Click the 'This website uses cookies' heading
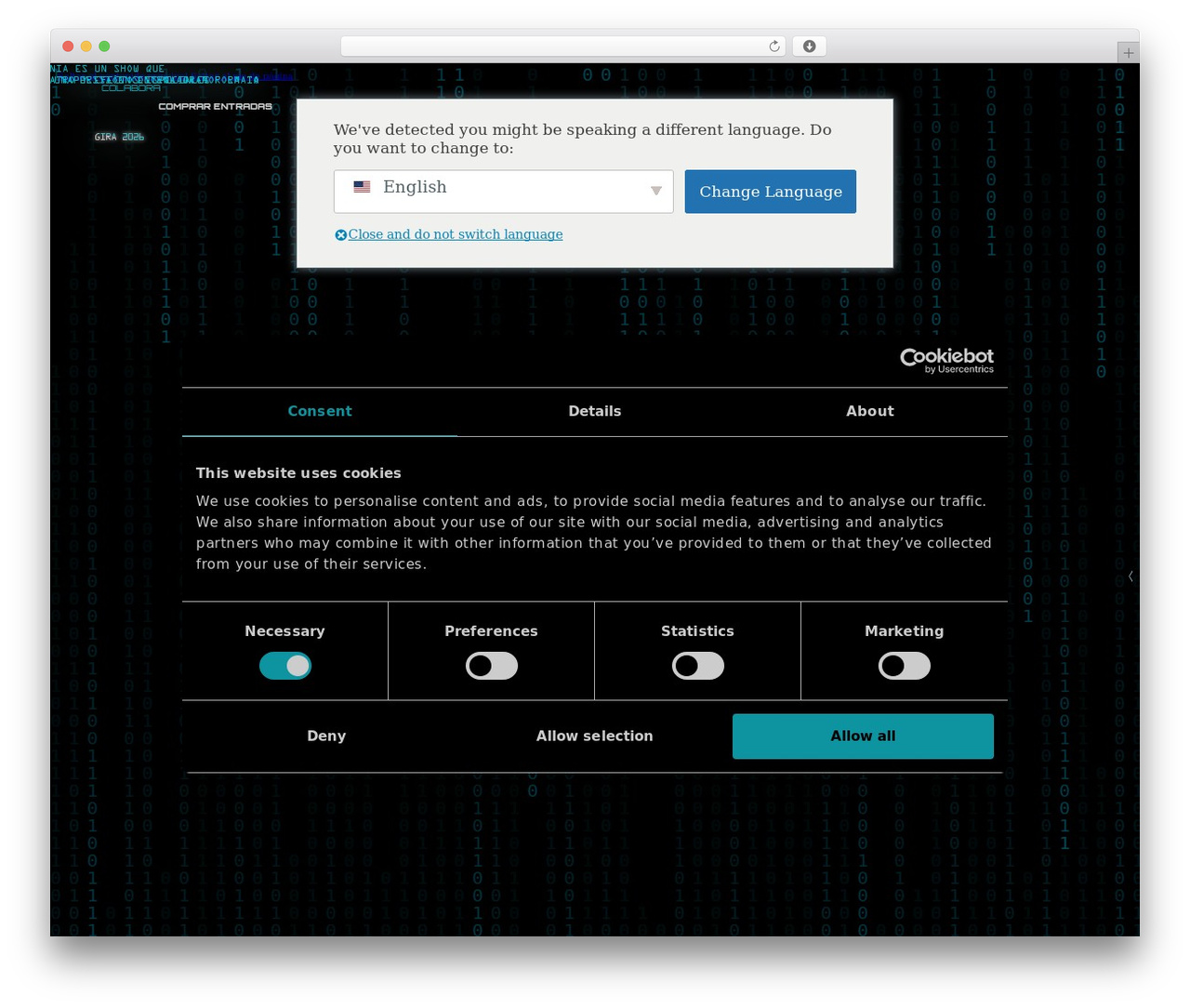The image size is (1190, 1008). (298, 473)
